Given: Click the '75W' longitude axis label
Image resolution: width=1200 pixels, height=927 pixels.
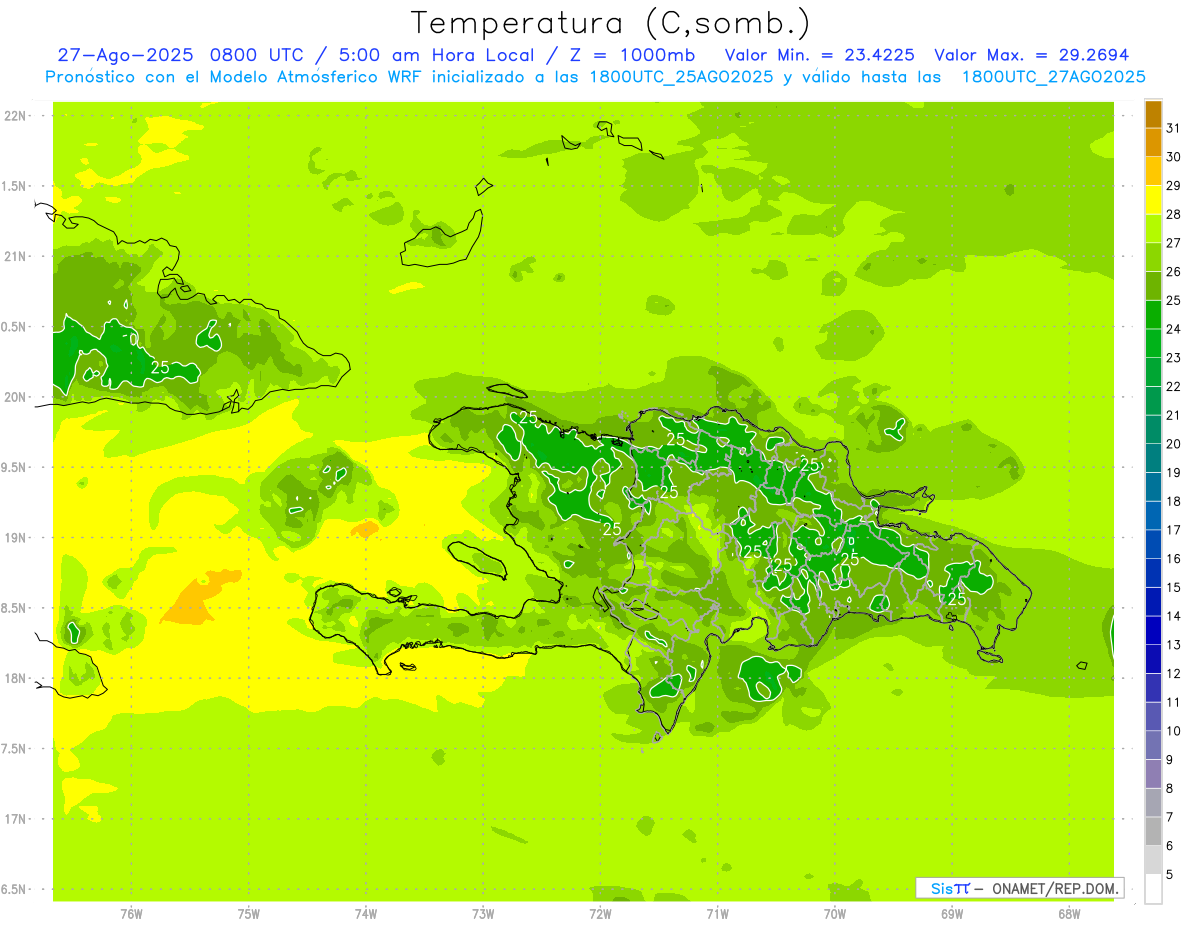Looking at the screenshot, I should pyautogui.click(x=249, y=913).
